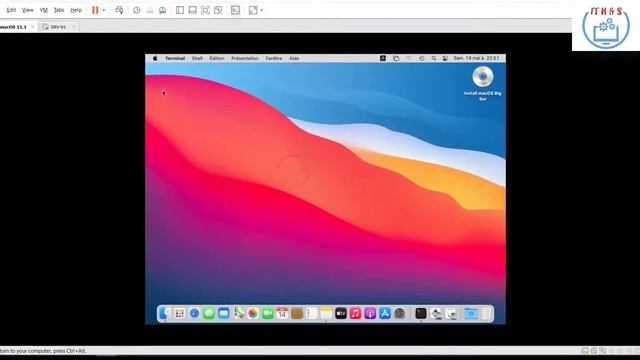Click the stretch guest display icon
640x360 pixels.
(253, 10)
